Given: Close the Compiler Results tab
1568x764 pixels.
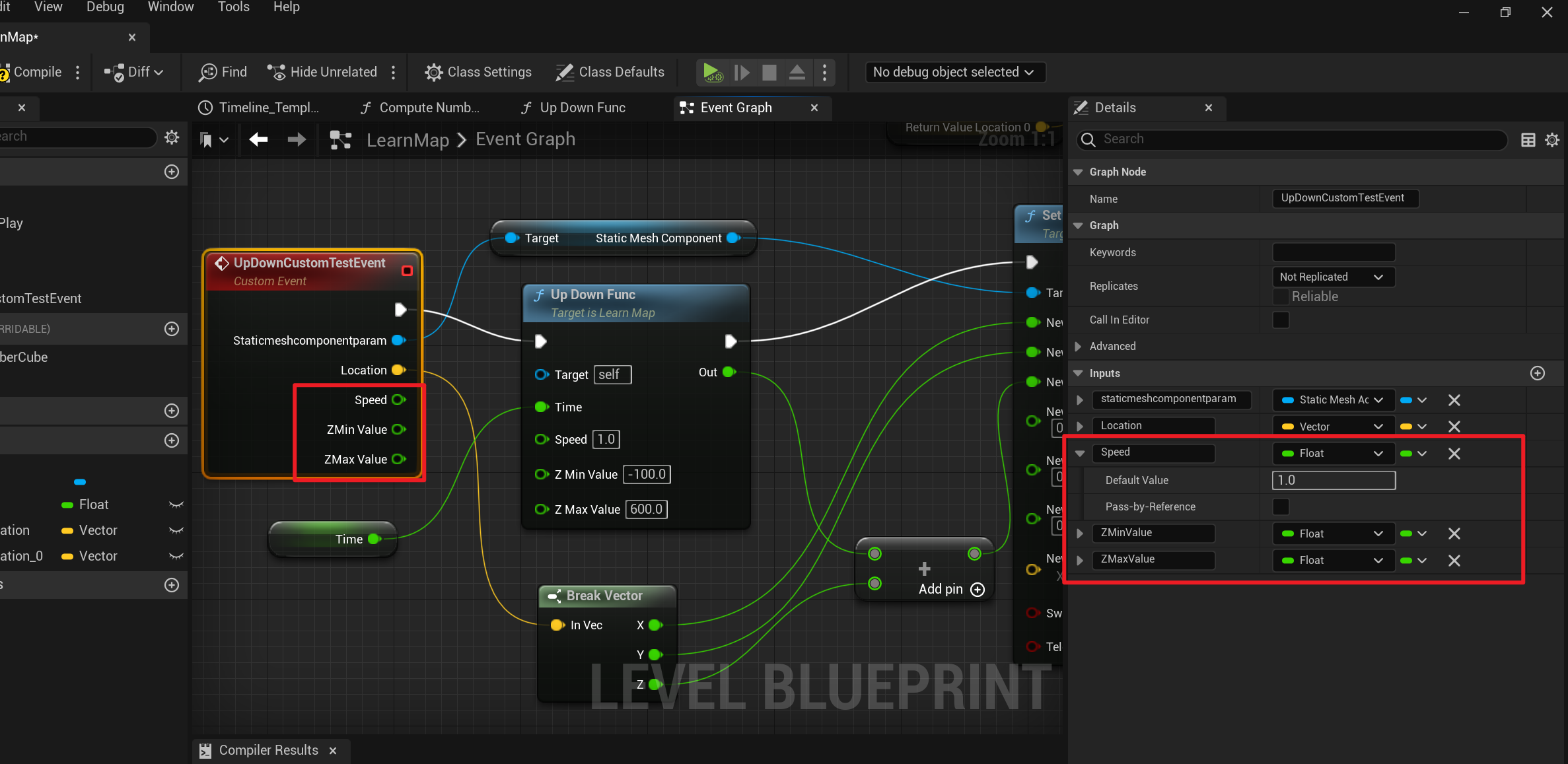Looking at the screenshot, I should coord(333,751).
